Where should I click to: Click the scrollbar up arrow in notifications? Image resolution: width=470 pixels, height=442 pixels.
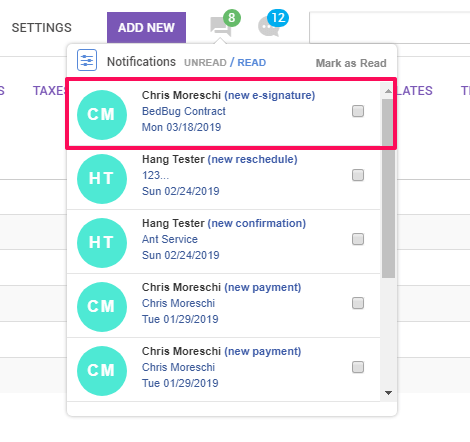point(388,91)
